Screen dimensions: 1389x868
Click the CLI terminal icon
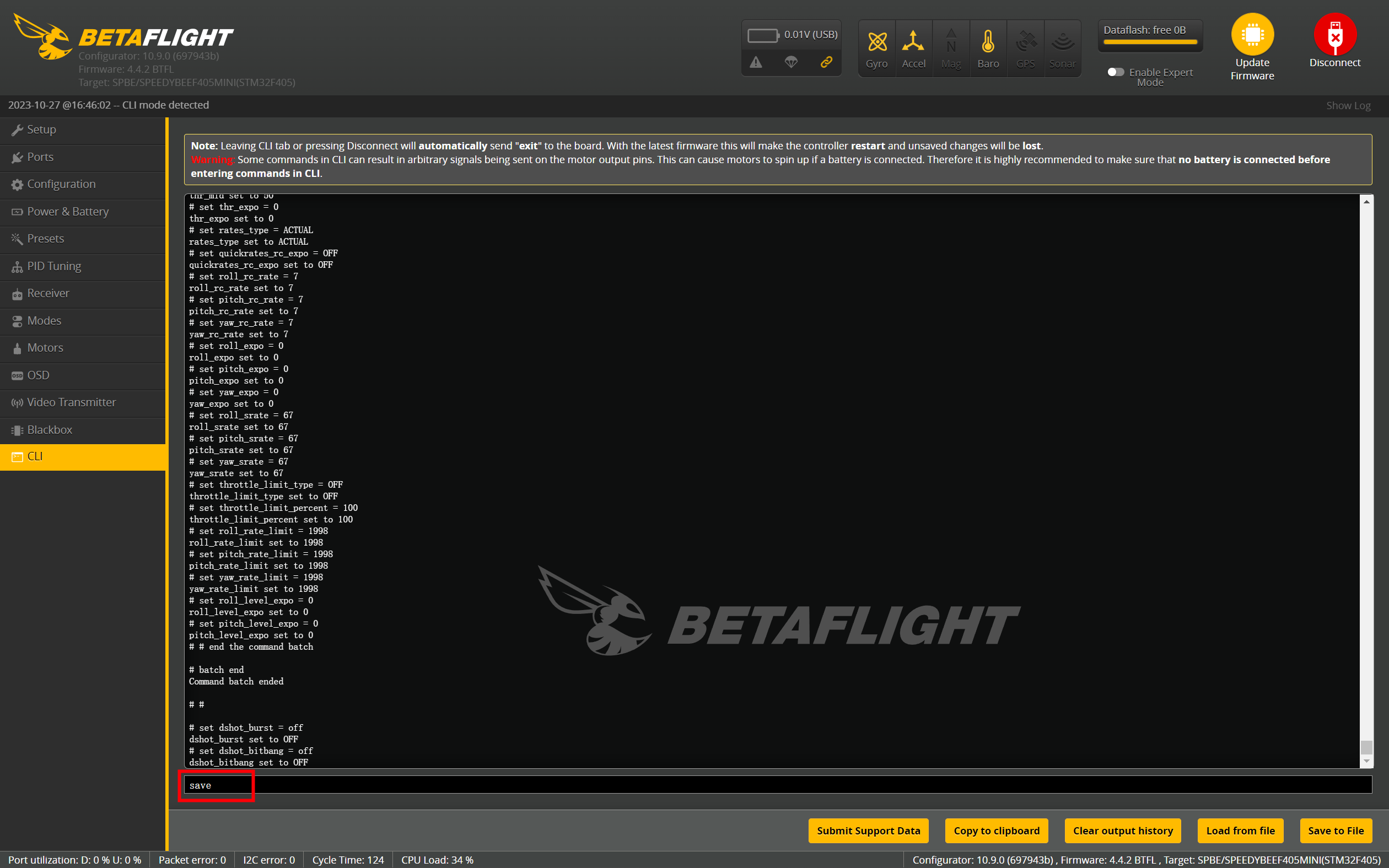tap(17, 456)
